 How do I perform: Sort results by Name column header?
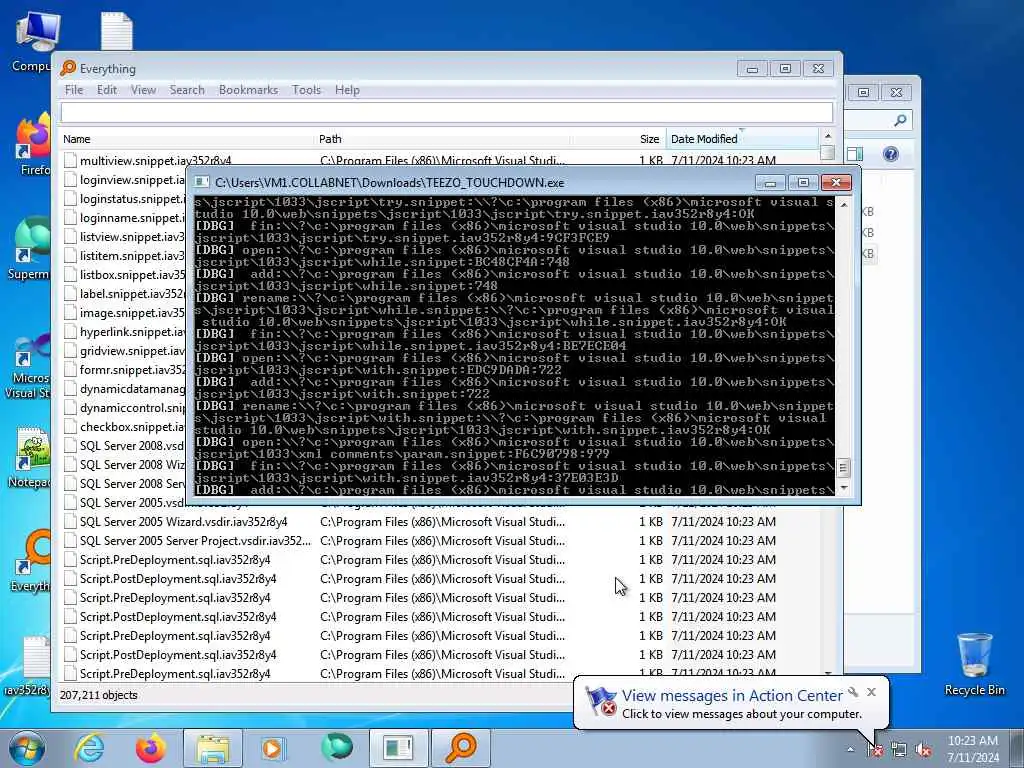[187, 139]
